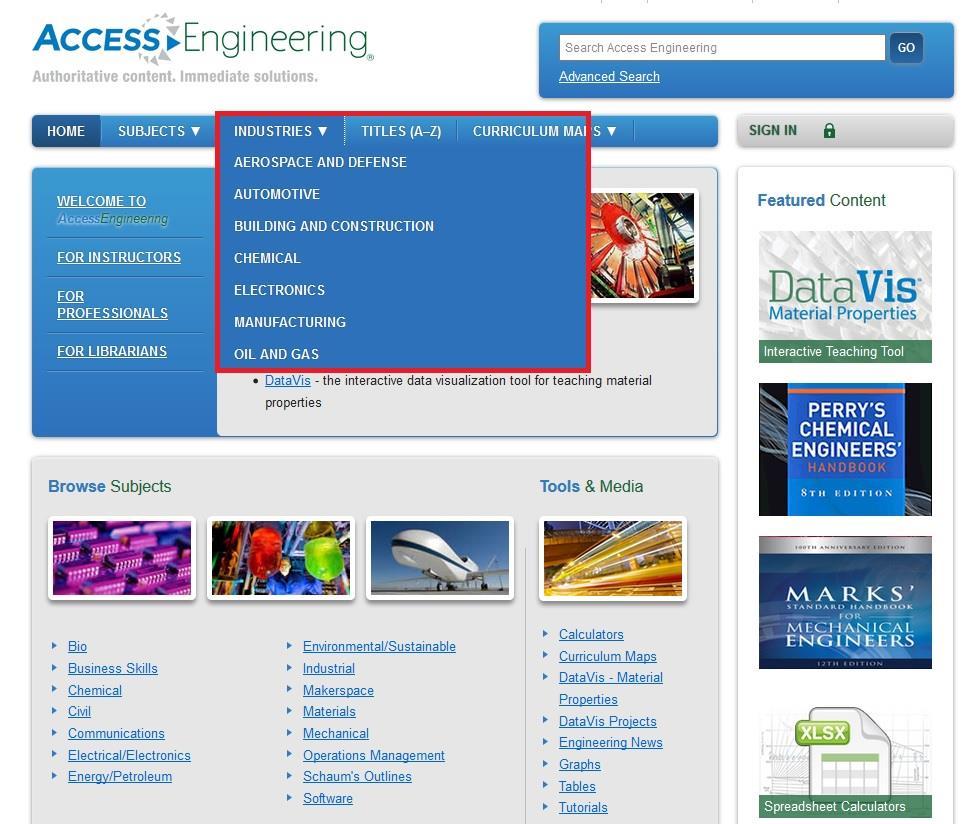Viewport: 965px width, 824px height.
Task: Click the purple circuit chips image
Action: 122,558
